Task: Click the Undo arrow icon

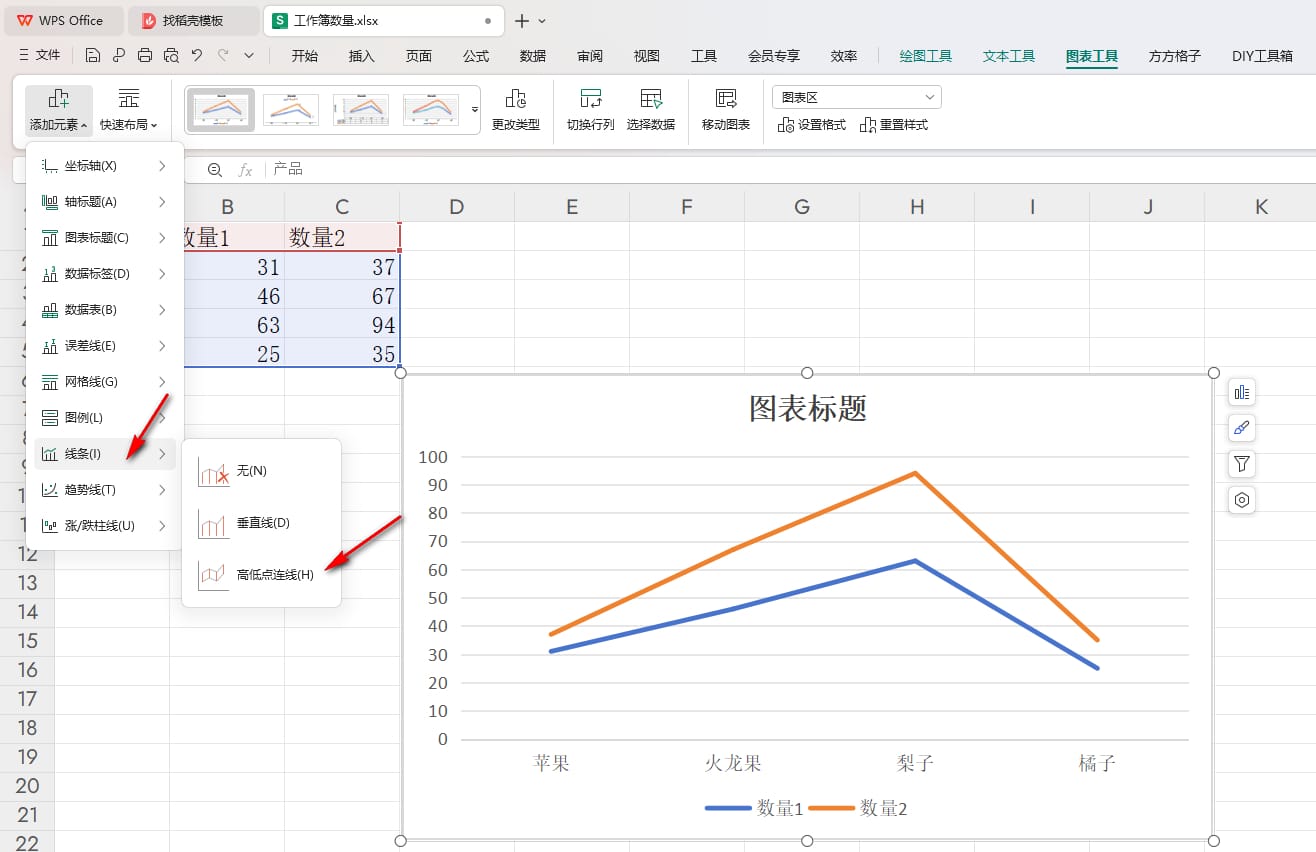Action: coord(197,56)
